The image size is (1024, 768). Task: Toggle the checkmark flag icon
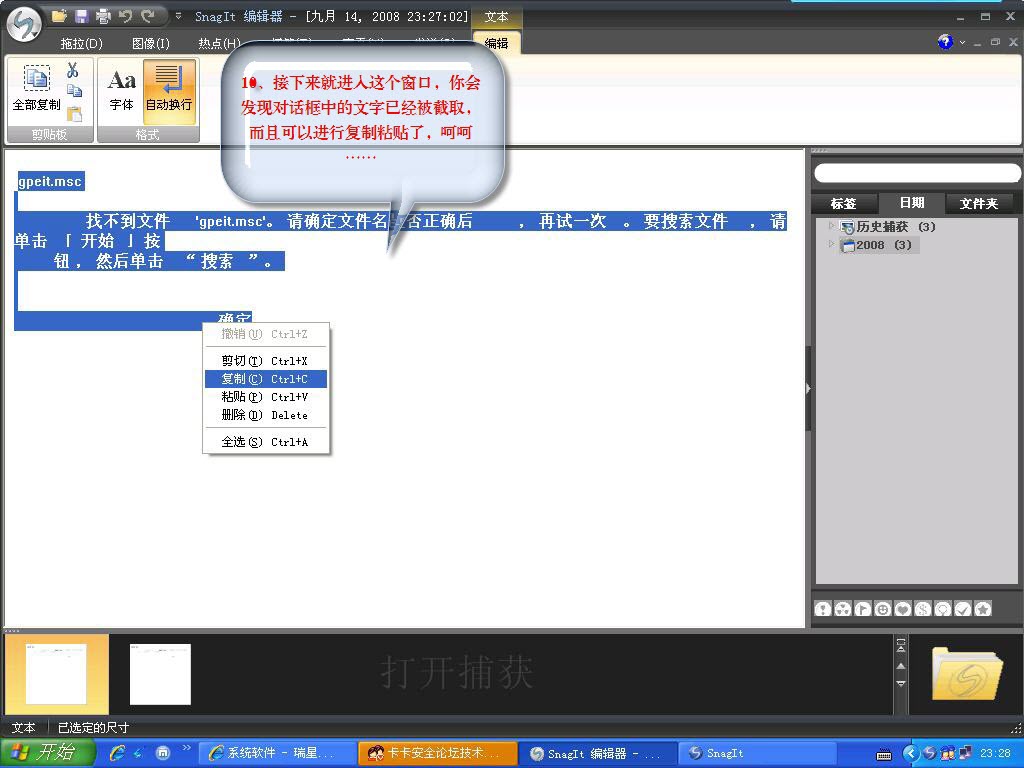pos(963,609)
